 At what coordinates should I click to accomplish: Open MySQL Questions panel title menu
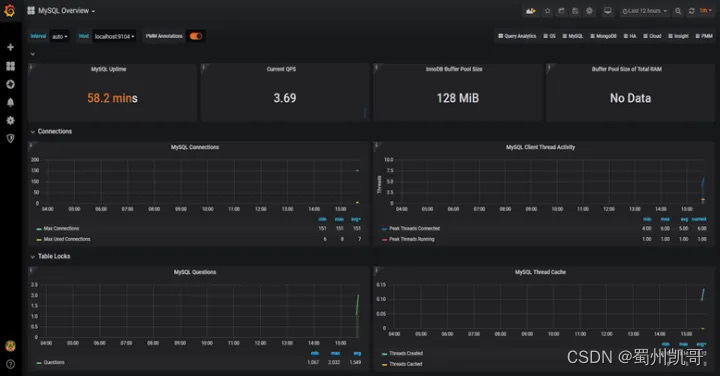click(195, 272)
